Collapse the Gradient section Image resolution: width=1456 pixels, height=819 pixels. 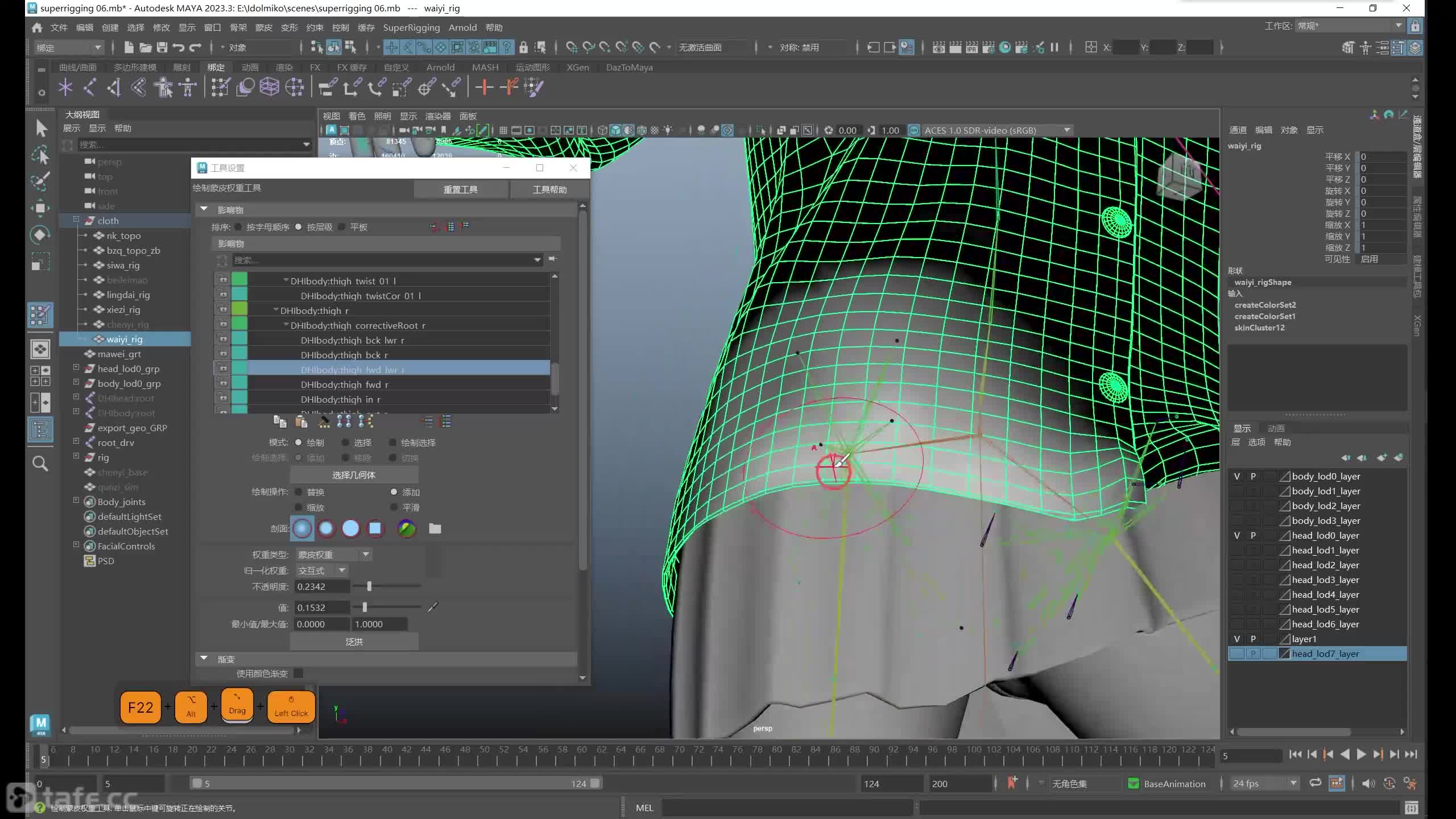[204, 659]
